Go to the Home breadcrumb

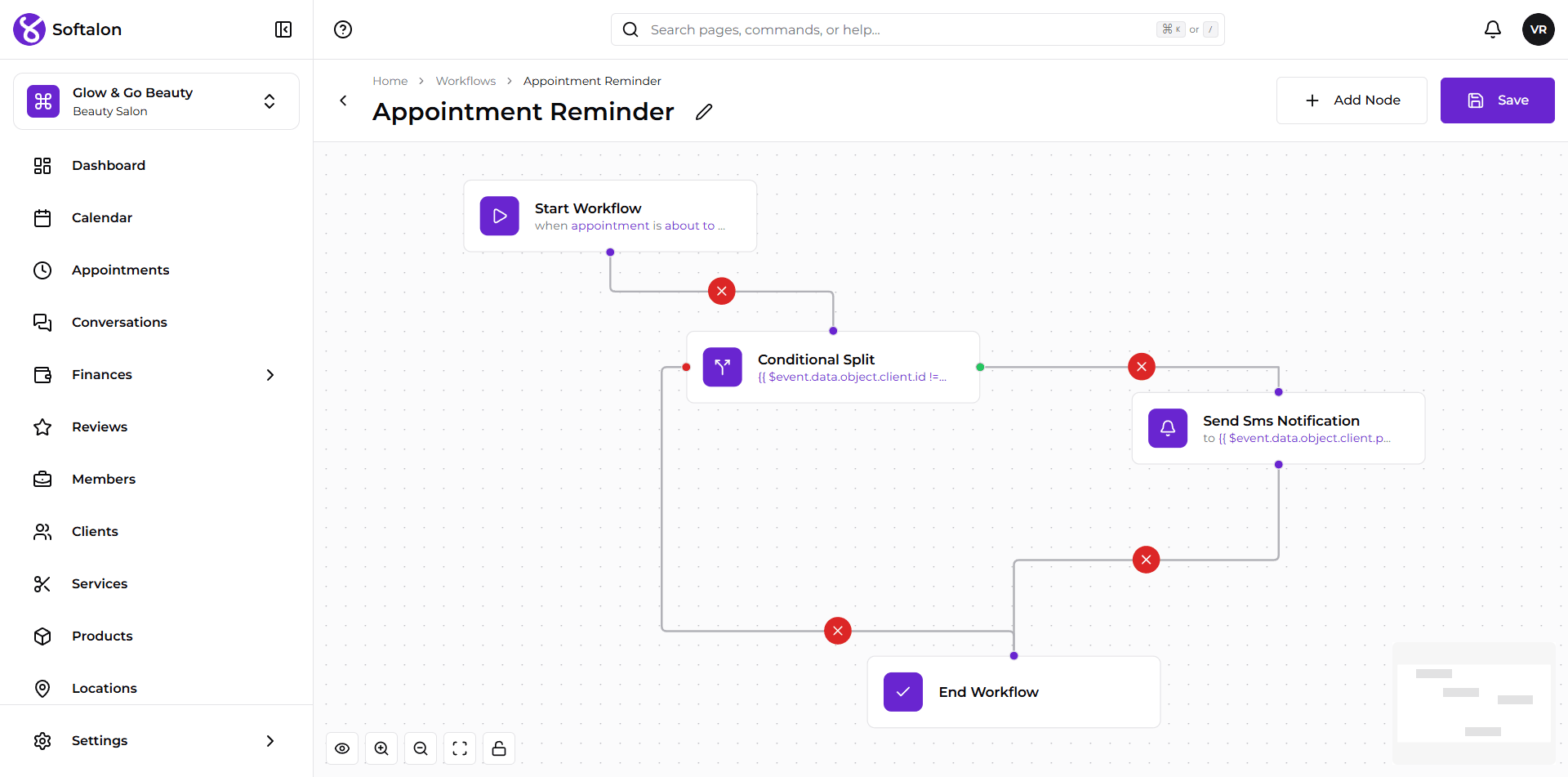390,81
